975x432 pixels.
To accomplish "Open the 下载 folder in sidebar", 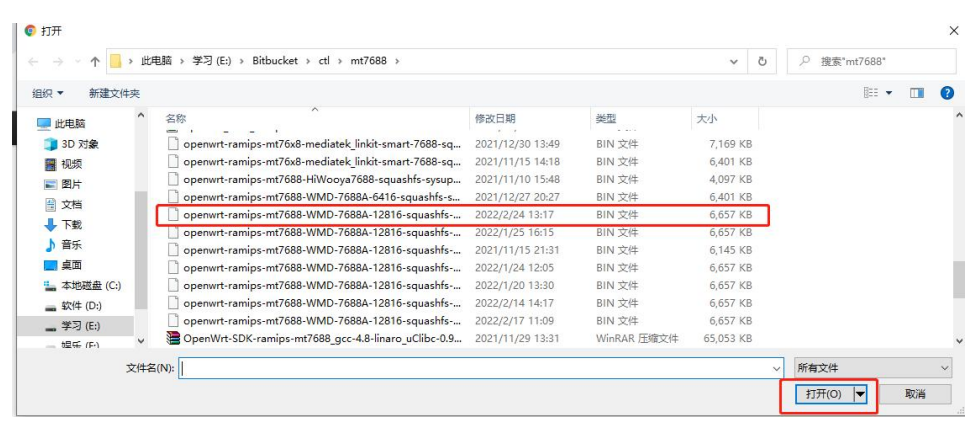I will (71, 225).
